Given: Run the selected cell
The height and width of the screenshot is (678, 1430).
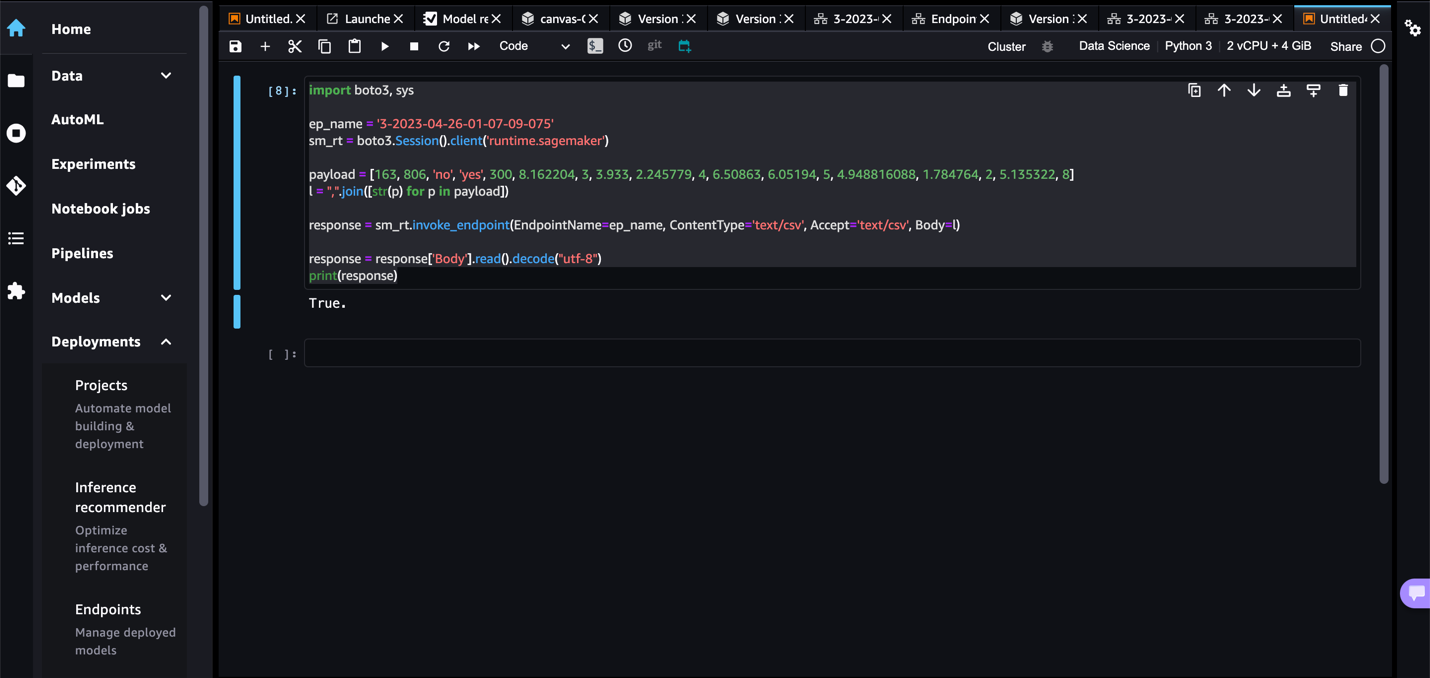Looking at the screenshot, I should [x=384, y=47].
